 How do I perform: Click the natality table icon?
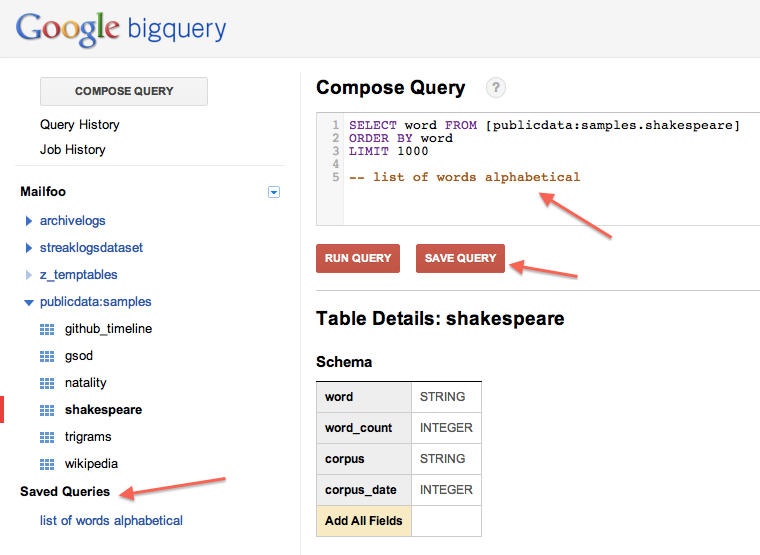pos(46,383)
